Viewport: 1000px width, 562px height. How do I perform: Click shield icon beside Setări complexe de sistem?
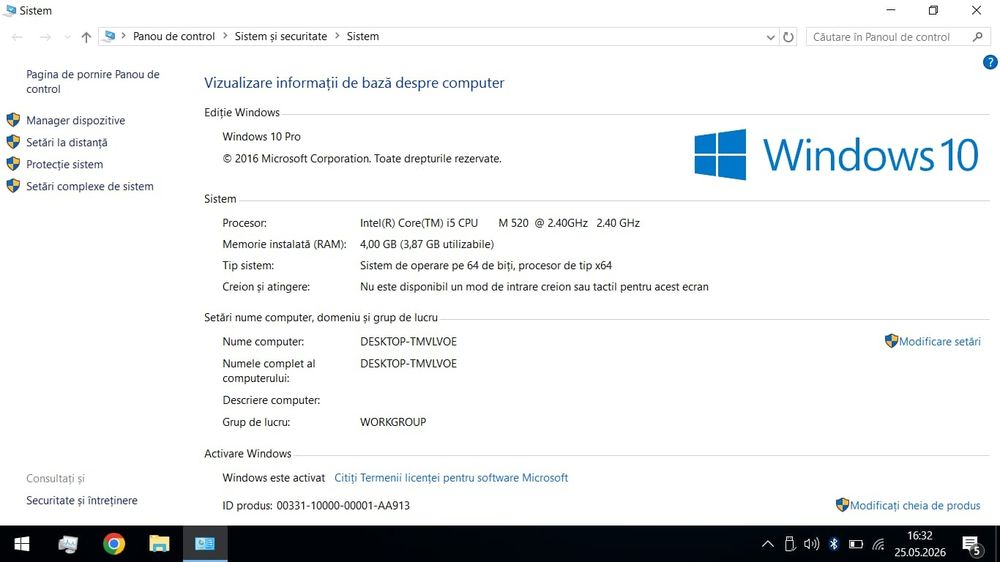[x=13, y=186]
